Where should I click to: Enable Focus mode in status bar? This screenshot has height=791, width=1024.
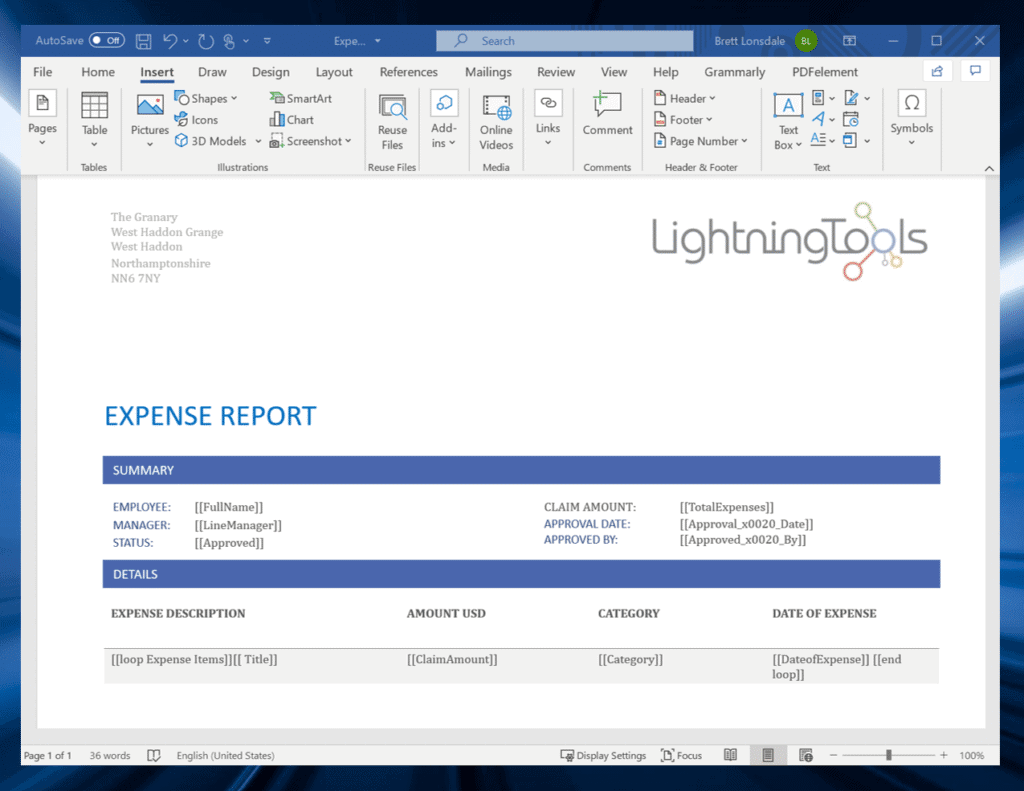pos(681,756)
